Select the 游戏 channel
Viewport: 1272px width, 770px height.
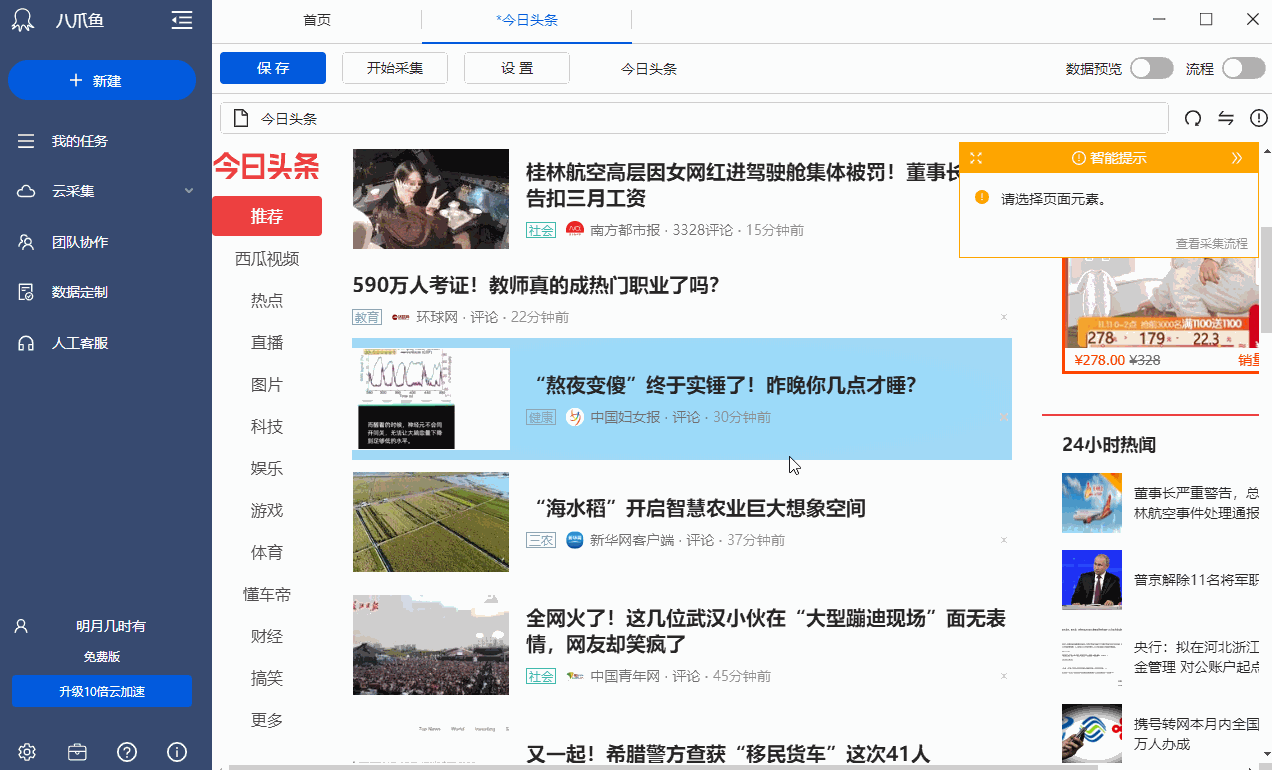[x=267, y=511]
